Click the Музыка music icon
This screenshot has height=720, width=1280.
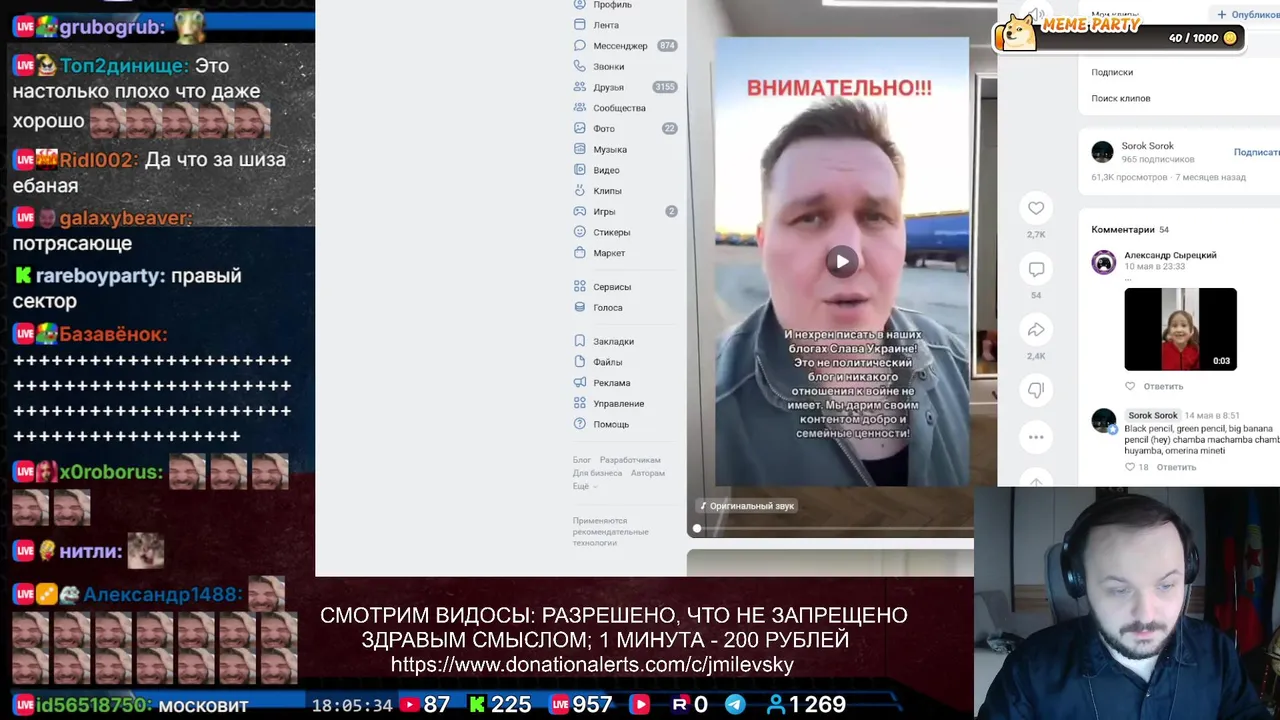[x=580, y=150]
